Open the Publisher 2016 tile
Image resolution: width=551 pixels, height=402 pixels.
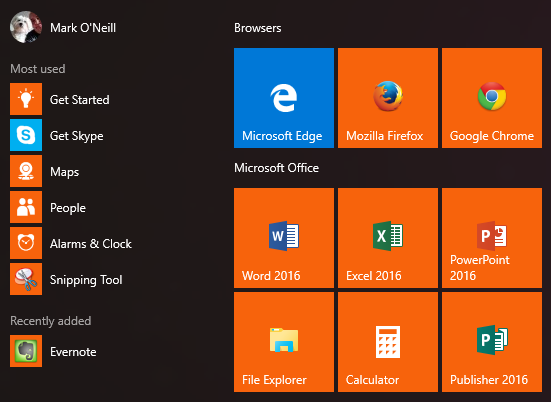[492, 342]
